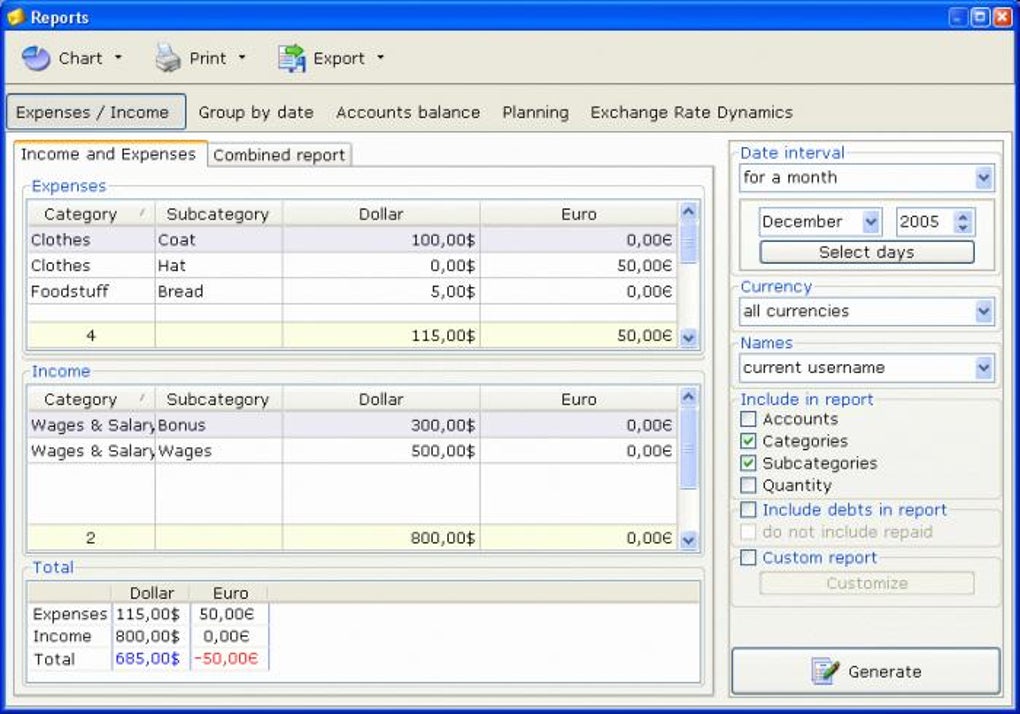The image size is (1020, 714).
Task: Open Exchange Rate Dynamics tab
Action: pos(691,112)
